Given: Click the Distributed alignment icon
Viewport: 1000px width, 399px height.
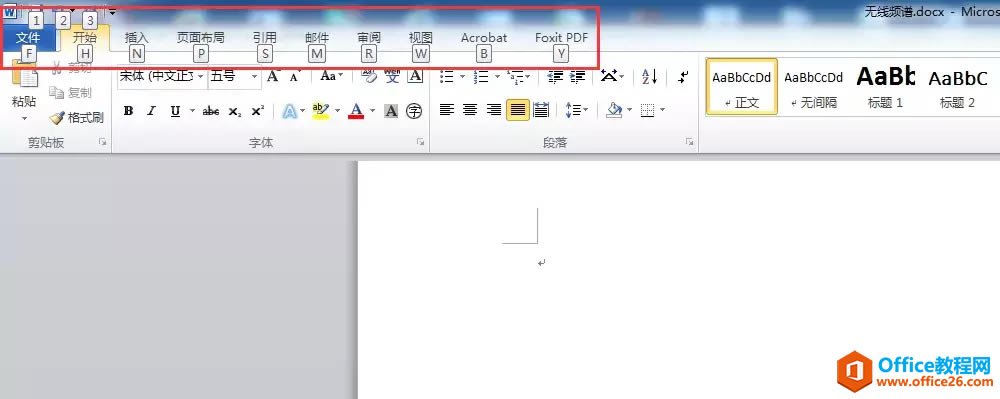Looking at the screenshot, I should click(x=541, y=111).
